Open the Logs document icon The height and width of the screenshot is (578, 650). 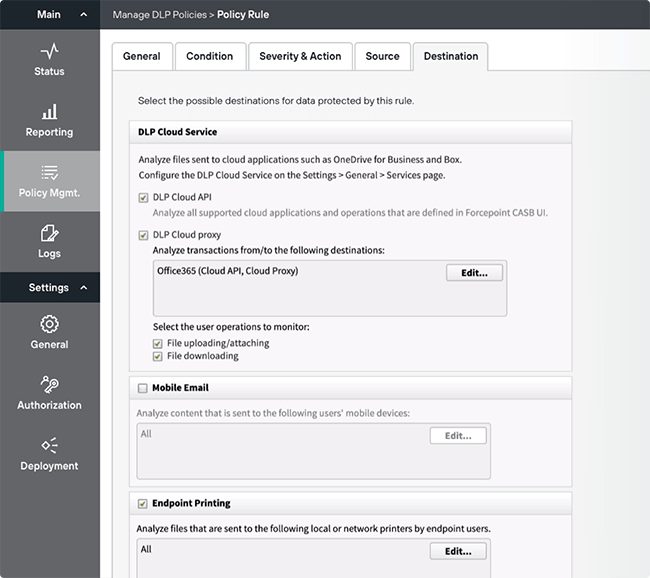click(x=49, y=234)
